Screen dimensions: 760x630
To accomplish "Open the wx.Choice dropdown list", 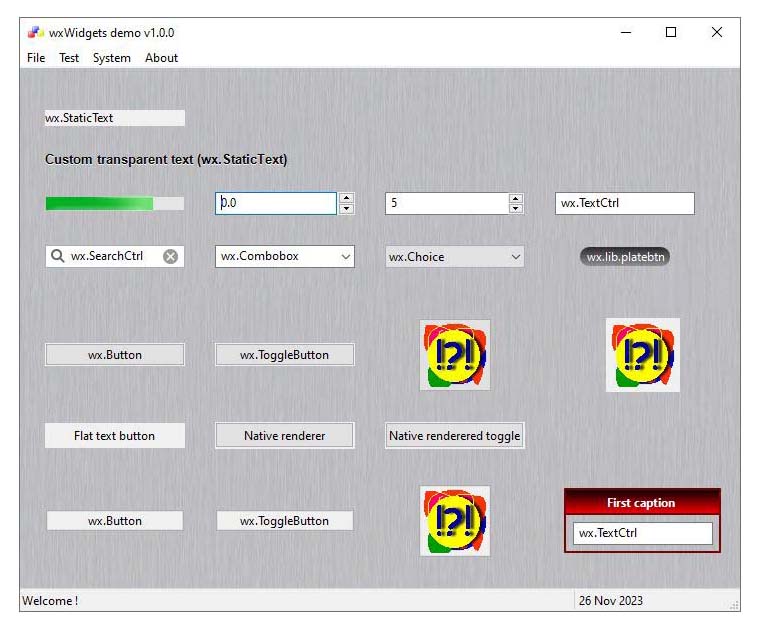I will coord(515,257).
